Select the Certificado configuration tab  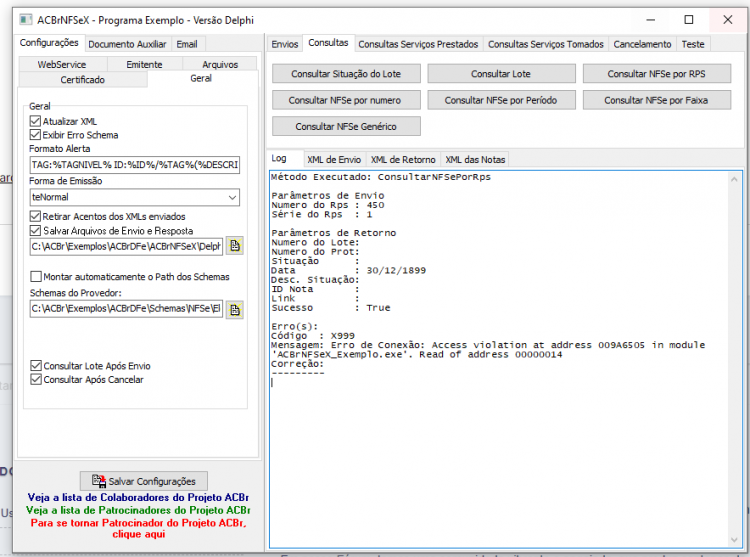pos(83,79)
